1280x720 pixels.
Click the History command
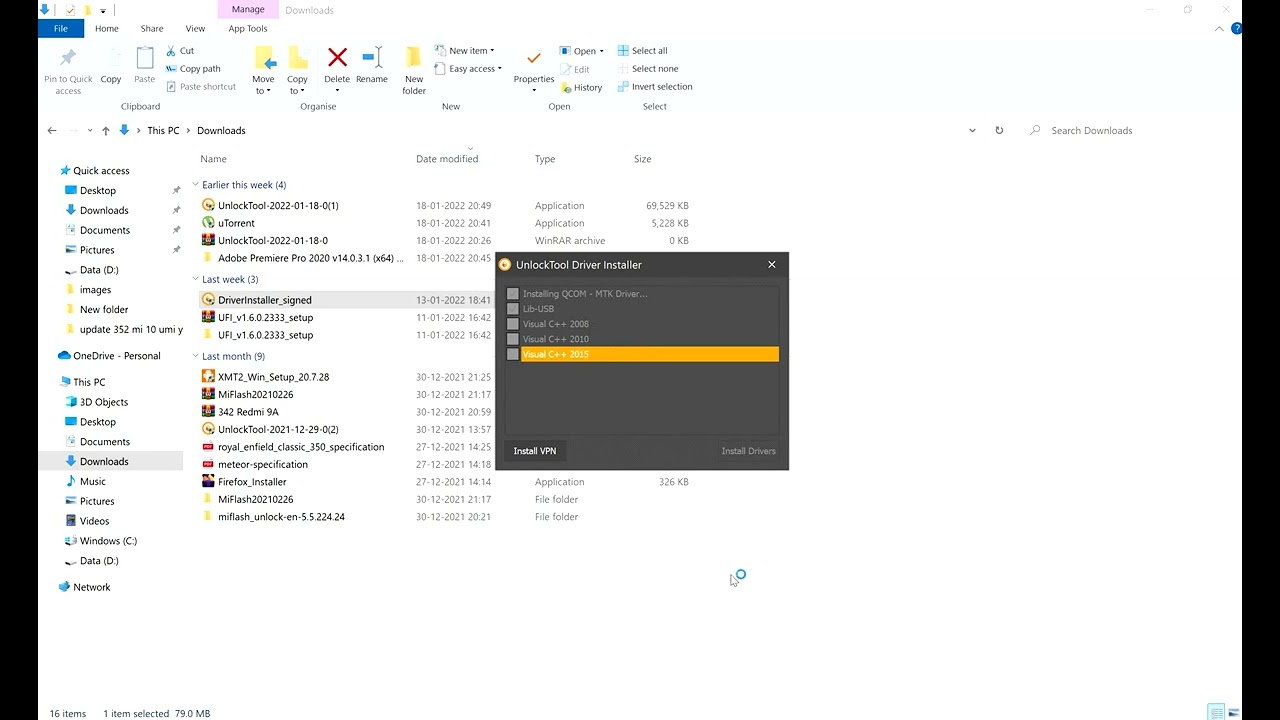coord(580,88)
